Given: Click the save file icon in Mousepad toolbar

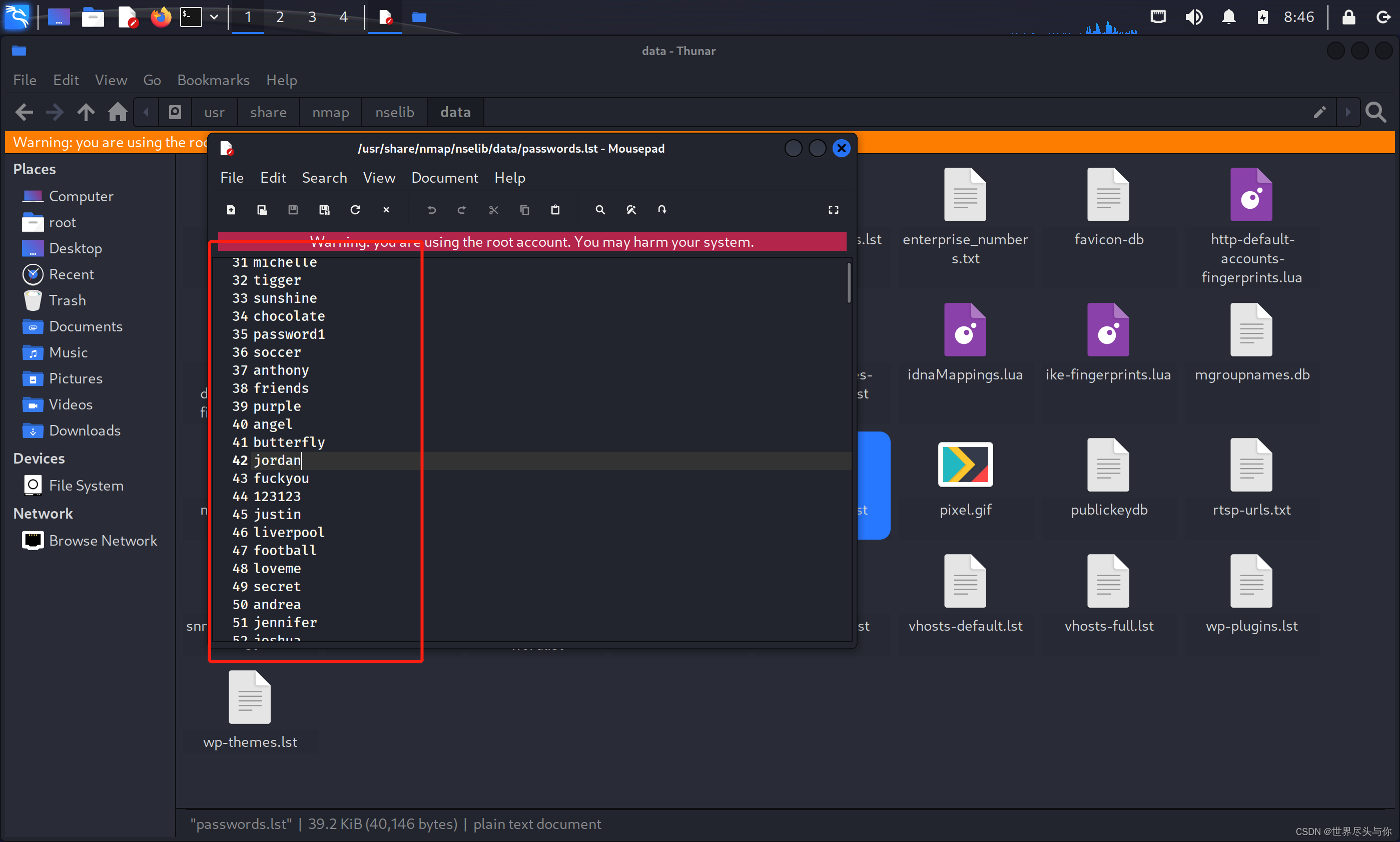Looking at the screenshot, I should [293, 209].
